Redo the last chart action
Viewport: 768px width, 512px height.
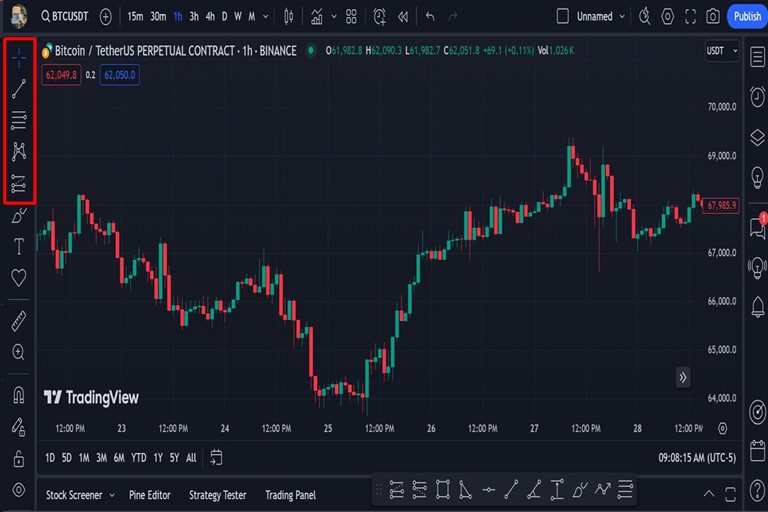pos(453,17)
